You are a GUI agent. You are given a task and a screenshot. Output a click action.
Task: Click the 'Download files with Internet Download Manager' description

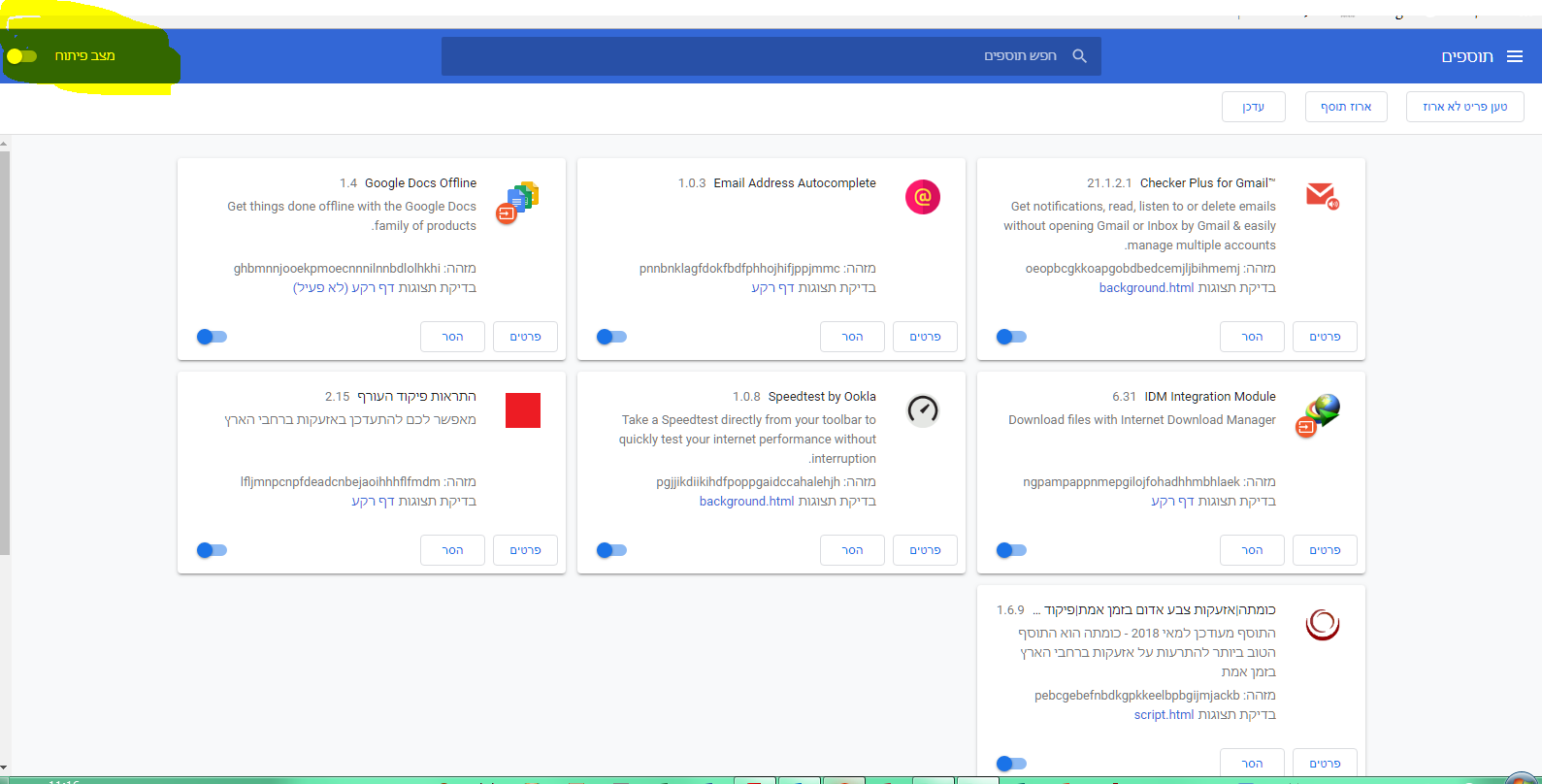click(1142, 420)
